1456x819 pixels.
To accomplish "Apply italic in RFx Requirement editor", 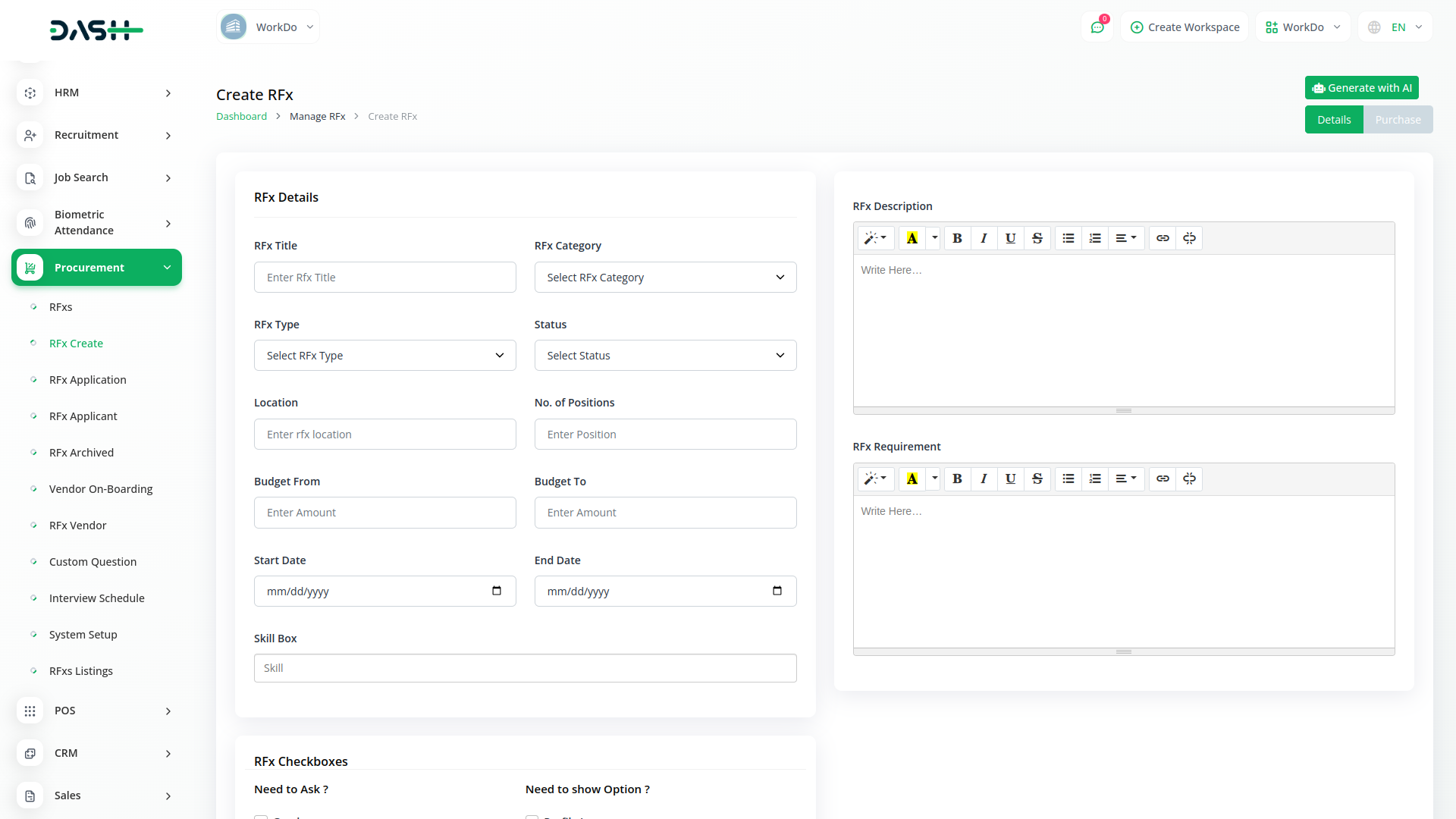I will (x=984, y=479).
